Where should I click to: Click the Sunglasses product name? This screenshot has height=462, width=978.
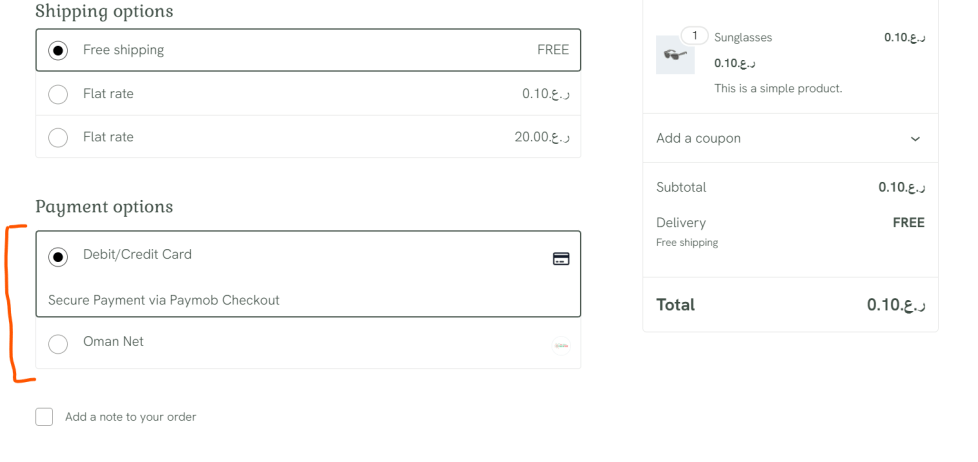(743, 38)
